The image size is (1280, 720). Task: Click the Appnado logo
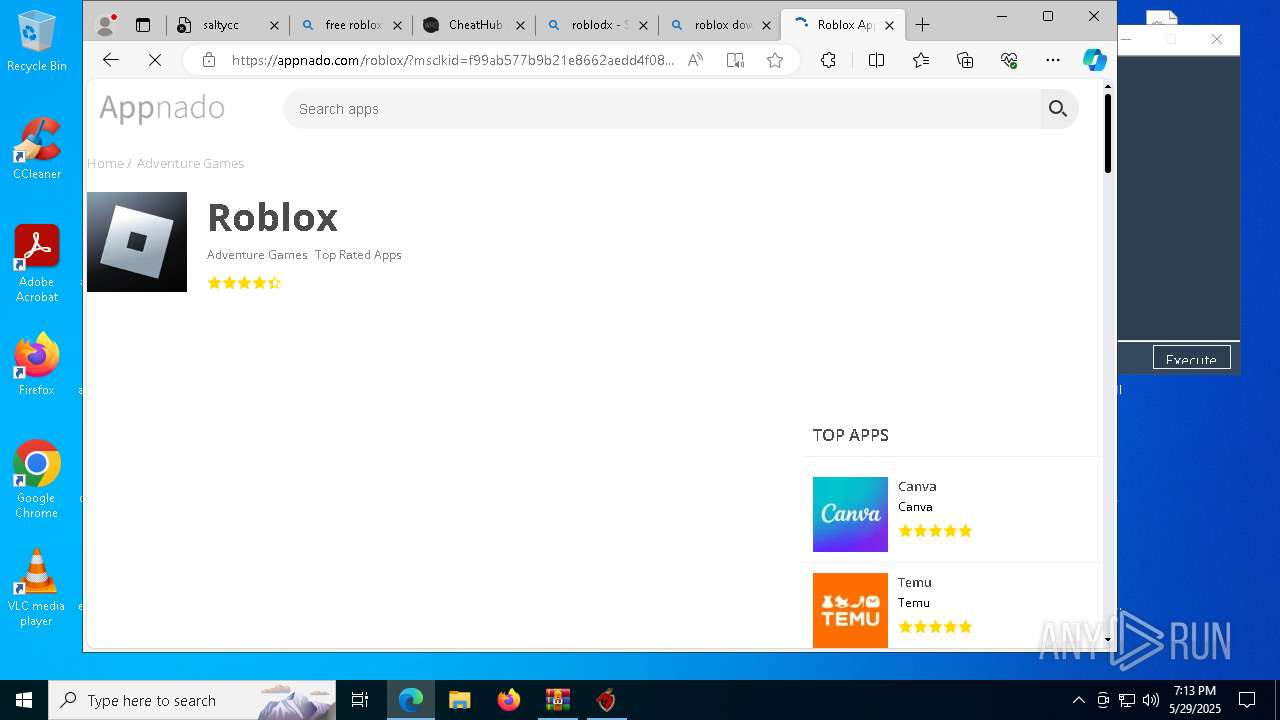pyautogui.click(x=161, y=108)
